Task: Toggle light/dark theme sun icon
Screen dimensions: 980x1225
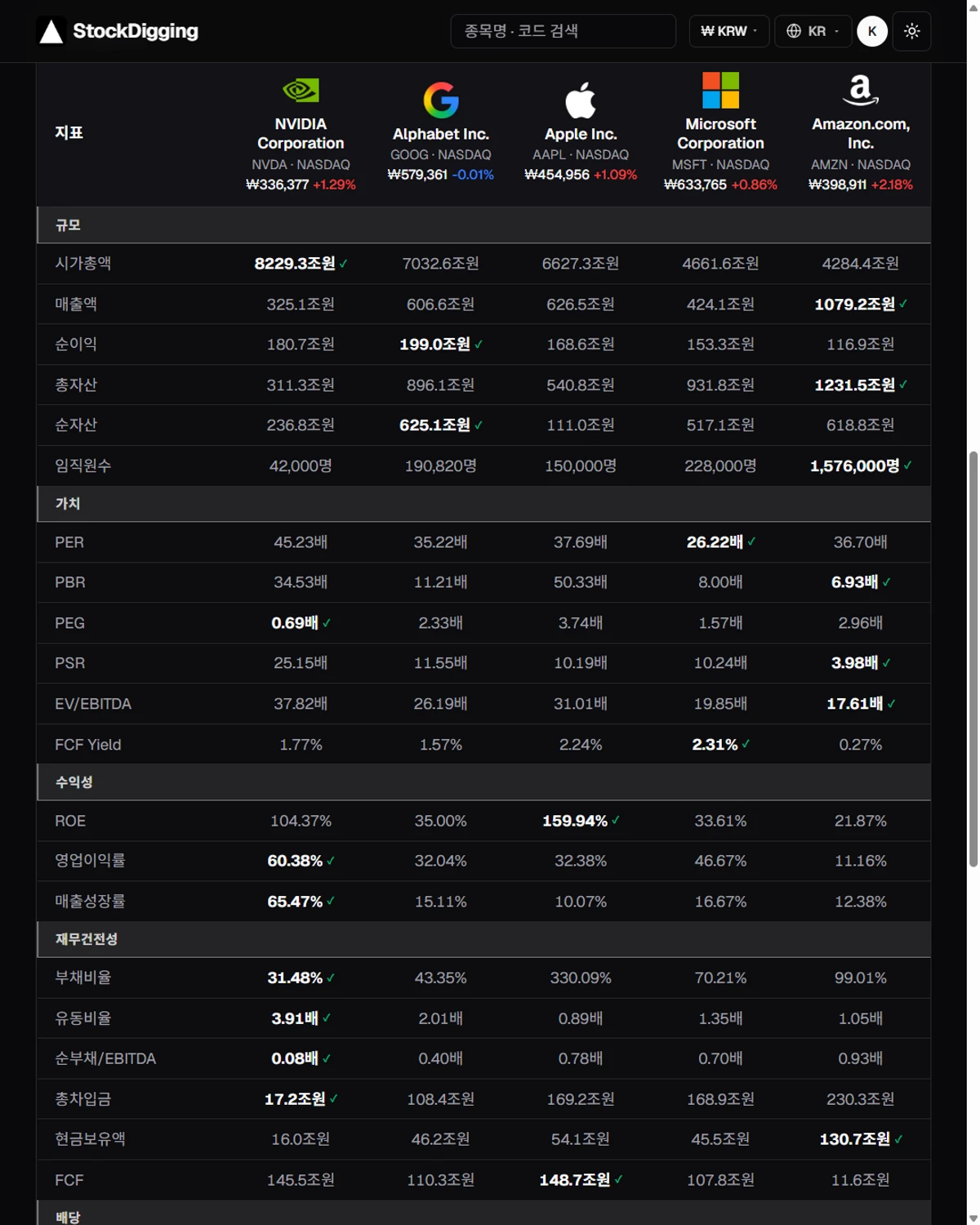Action: click(911, 31)
